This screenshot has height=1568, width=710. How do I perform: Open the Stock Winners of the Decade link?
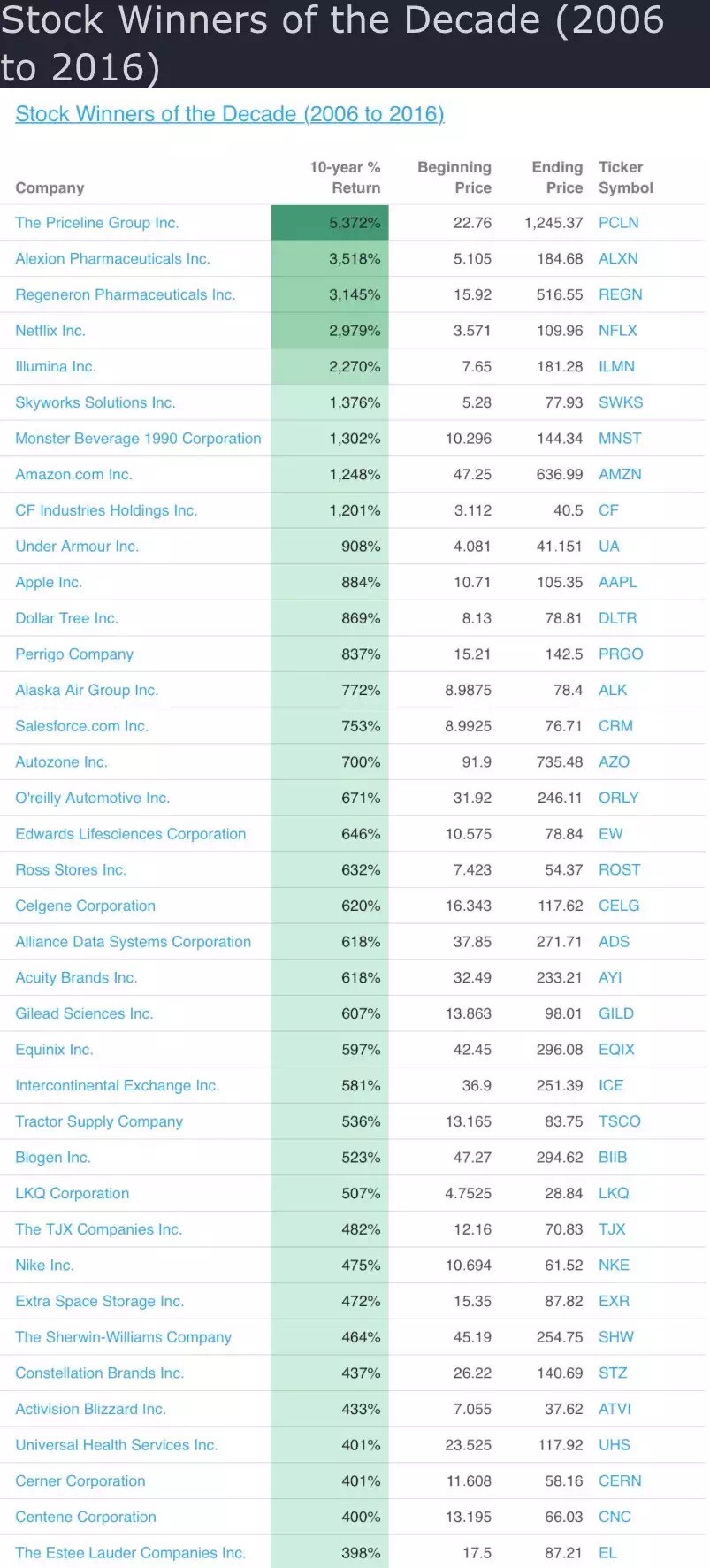[229, 114]
